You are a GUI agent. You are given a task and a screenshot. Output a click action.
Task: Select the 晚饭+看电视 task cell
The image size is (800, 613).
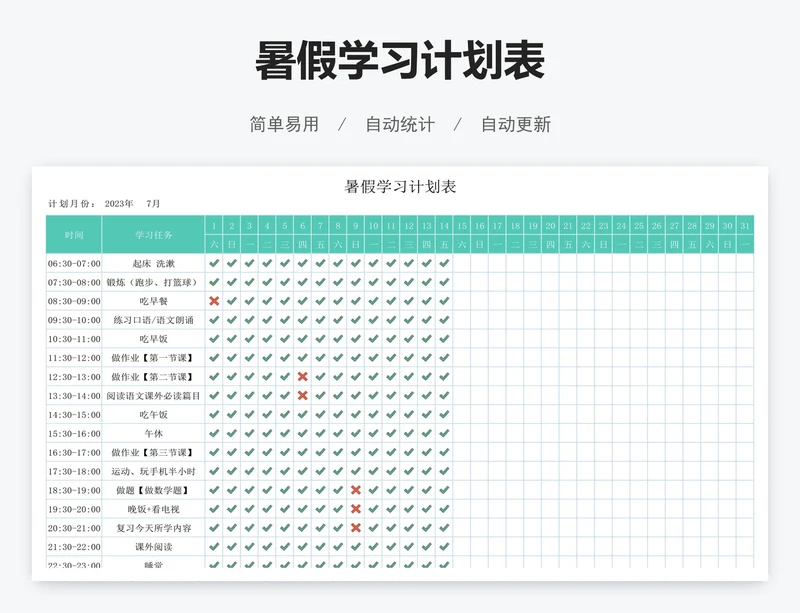pos(154,509)
